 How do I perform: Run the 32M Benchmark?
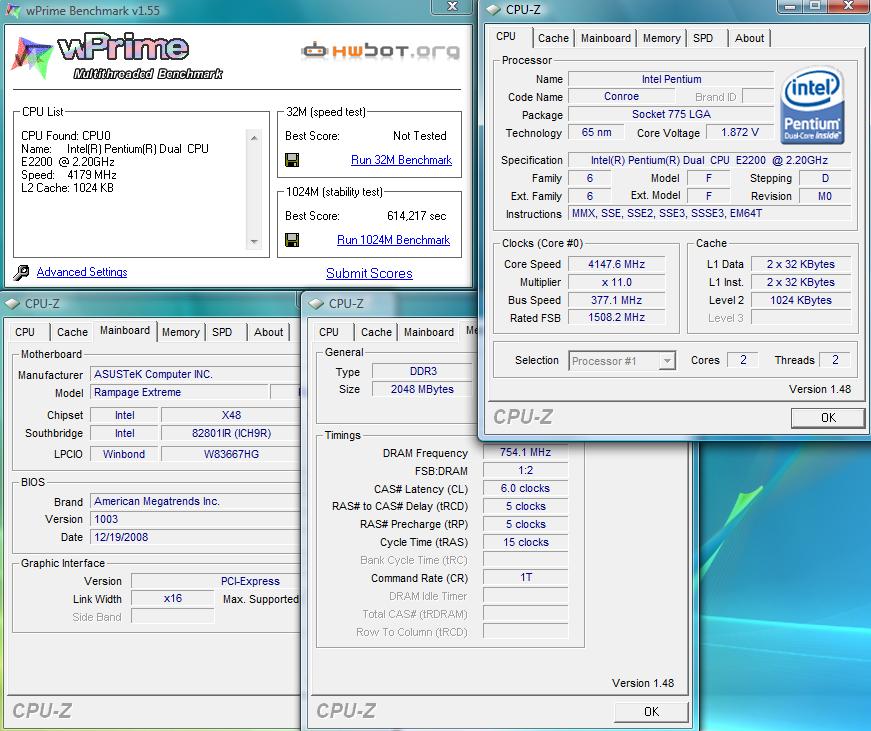point(401,160)
